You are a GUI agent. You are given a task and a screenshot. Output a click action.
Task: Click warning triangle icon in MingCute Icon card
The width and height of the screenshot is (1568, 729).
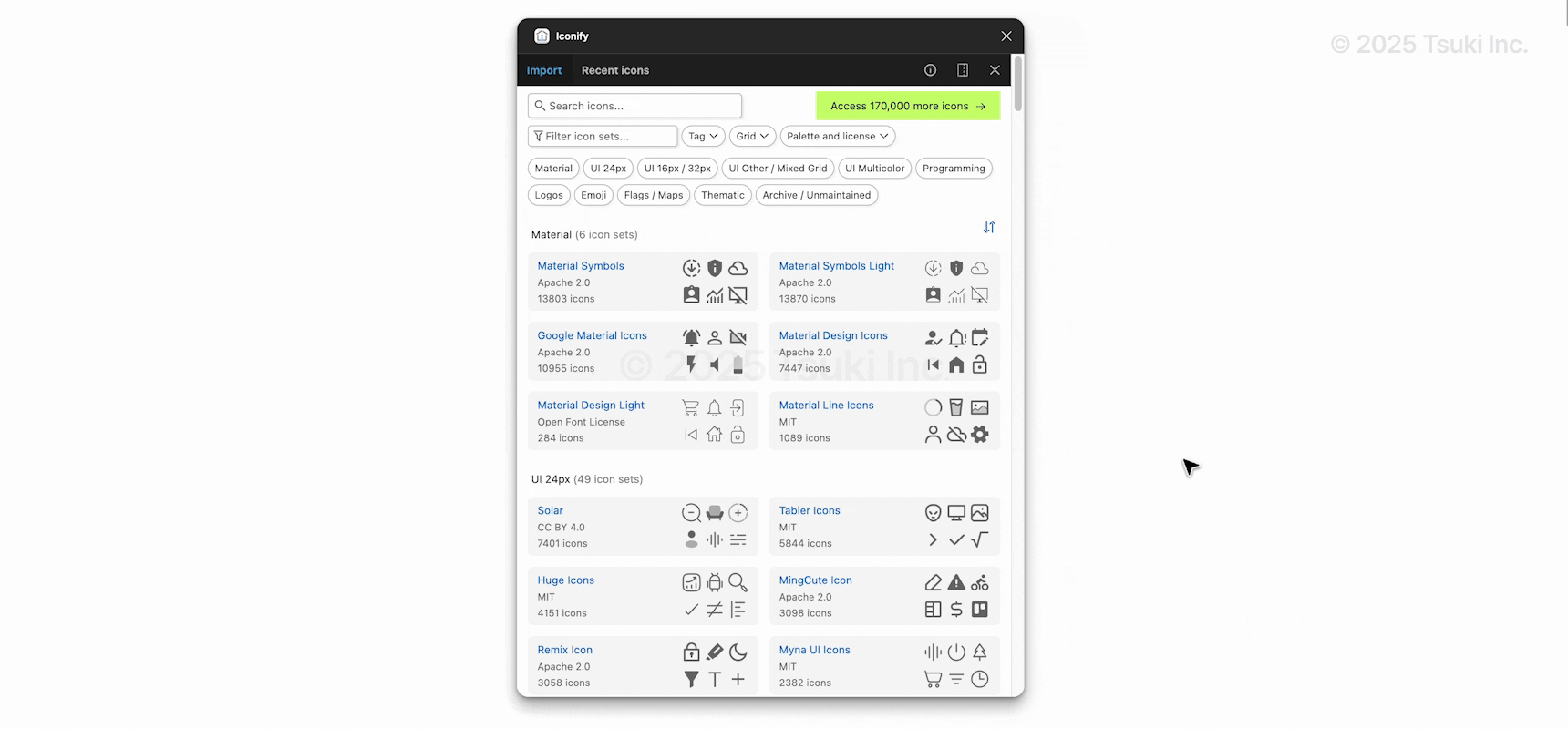[x=956, y=582]
